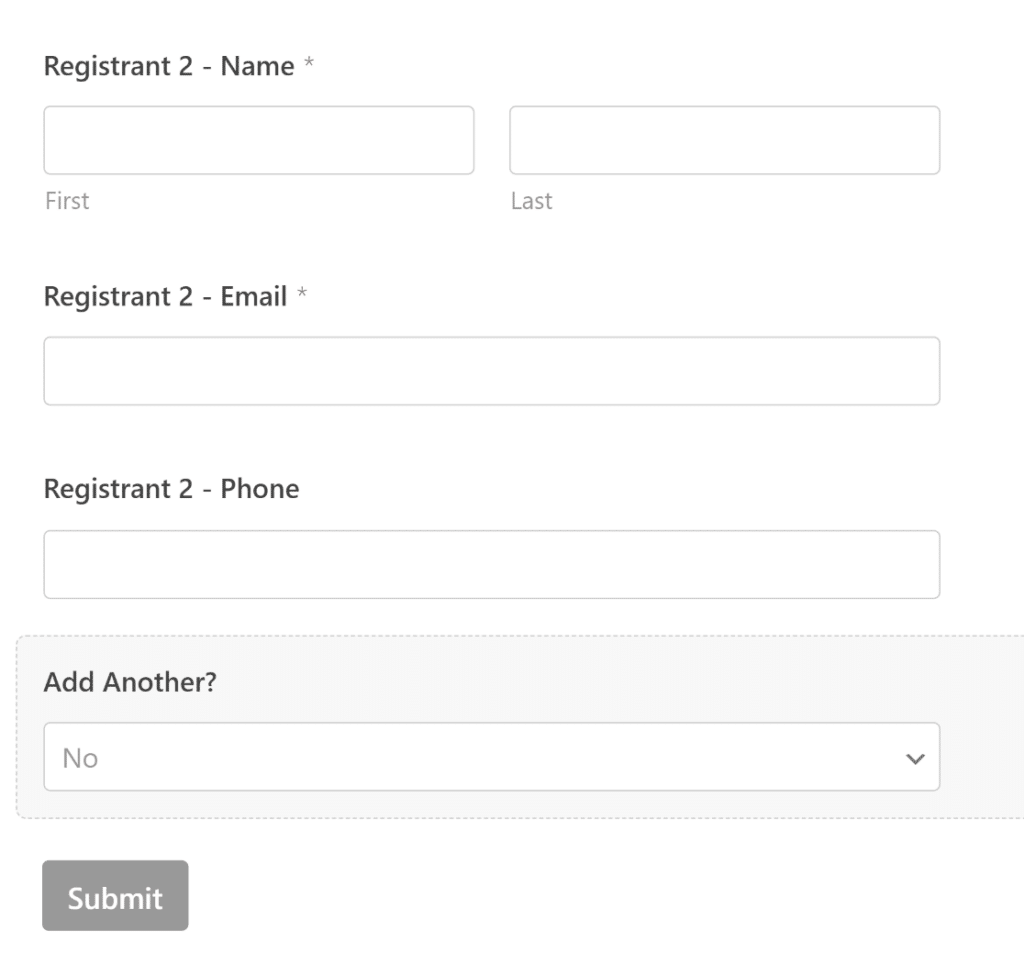
Task: Click the asterisk next to Registrant 2 - Name
Action: pos(307,63)
